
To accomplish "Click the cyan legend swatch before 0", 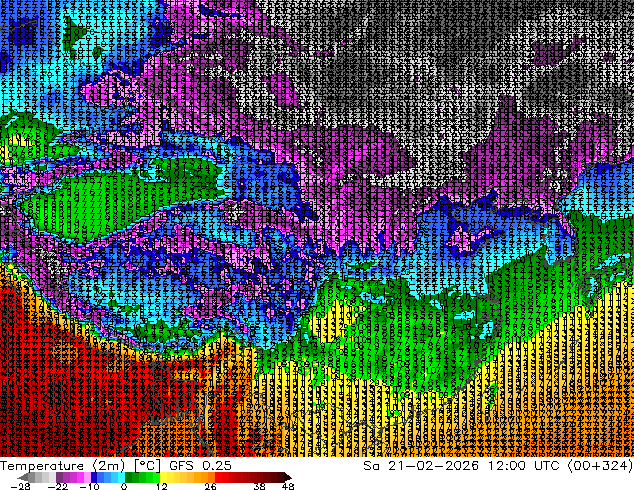I will click(x=121, y=477).
